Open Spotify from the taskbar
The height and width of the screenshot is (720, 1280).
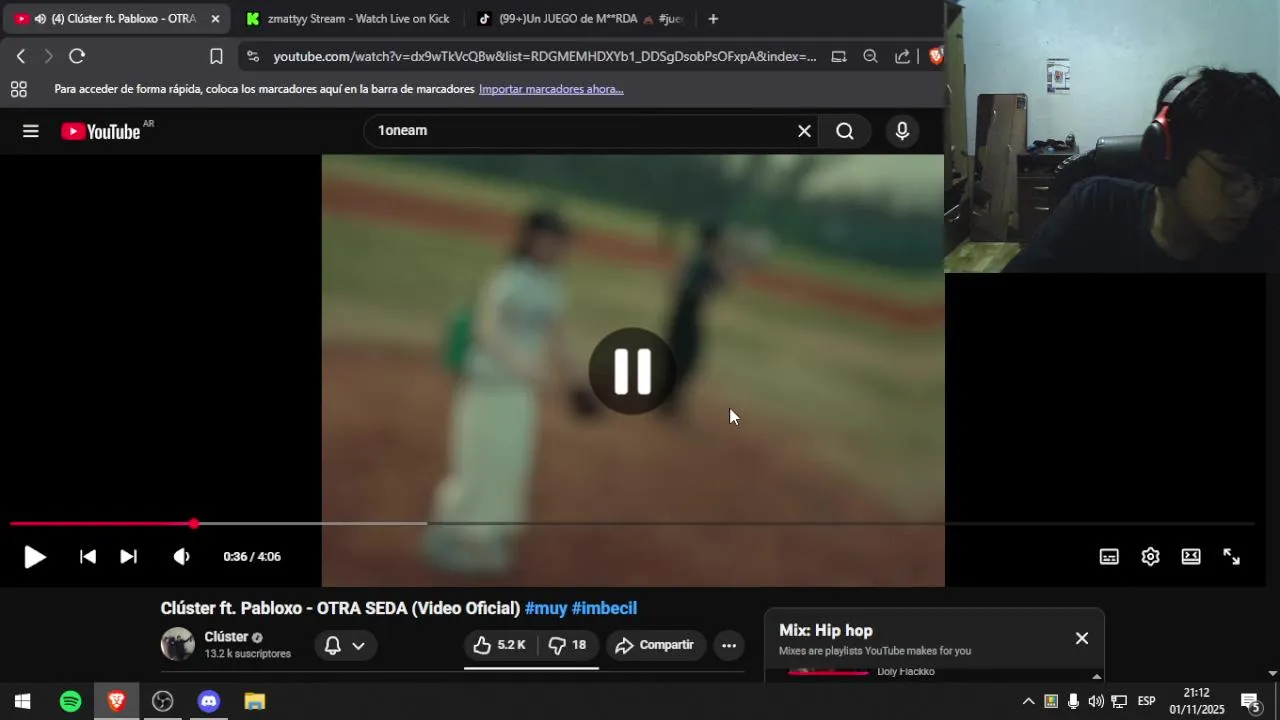coord(70,701)
